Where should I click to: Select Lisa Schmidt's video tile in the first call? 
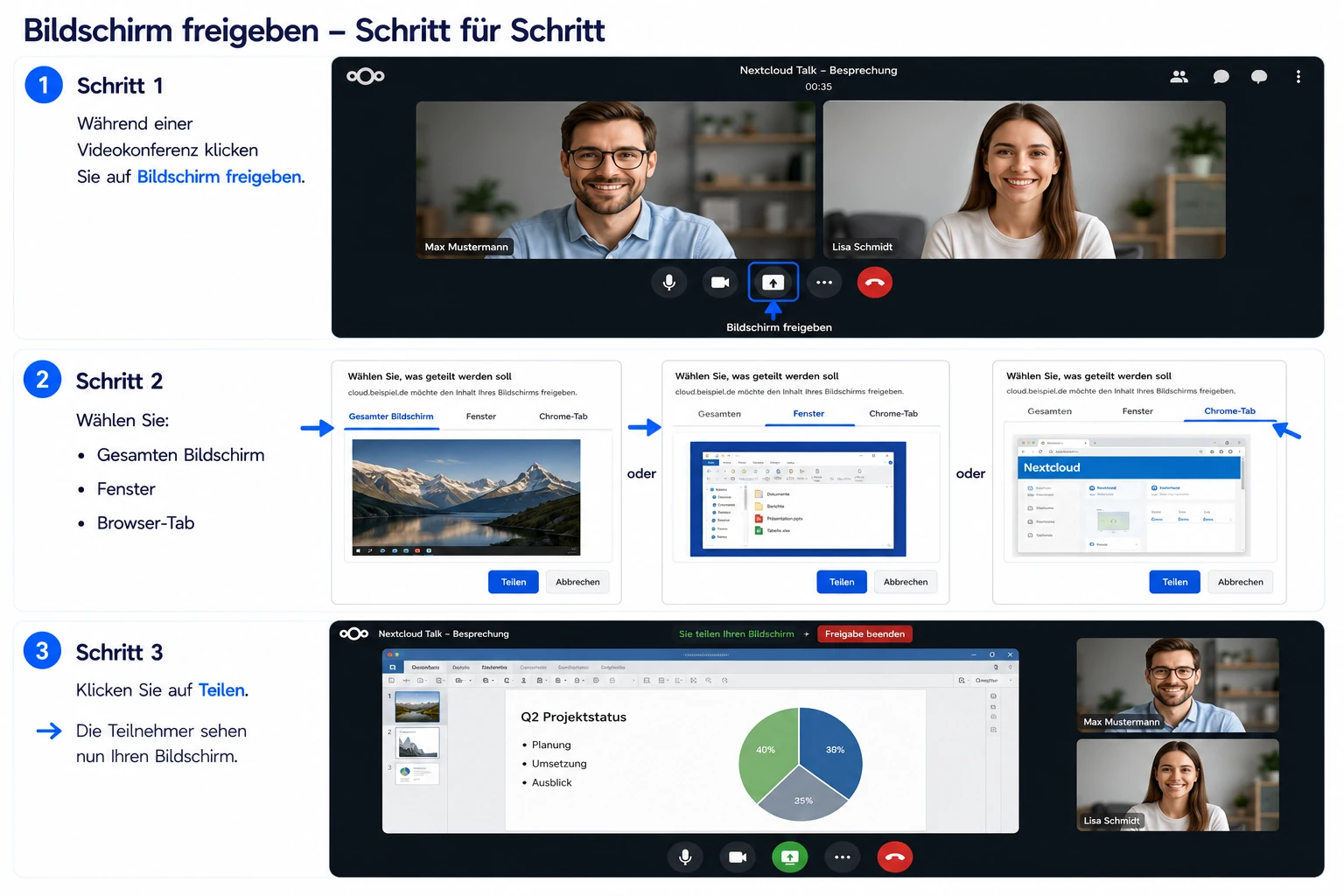1025,179
